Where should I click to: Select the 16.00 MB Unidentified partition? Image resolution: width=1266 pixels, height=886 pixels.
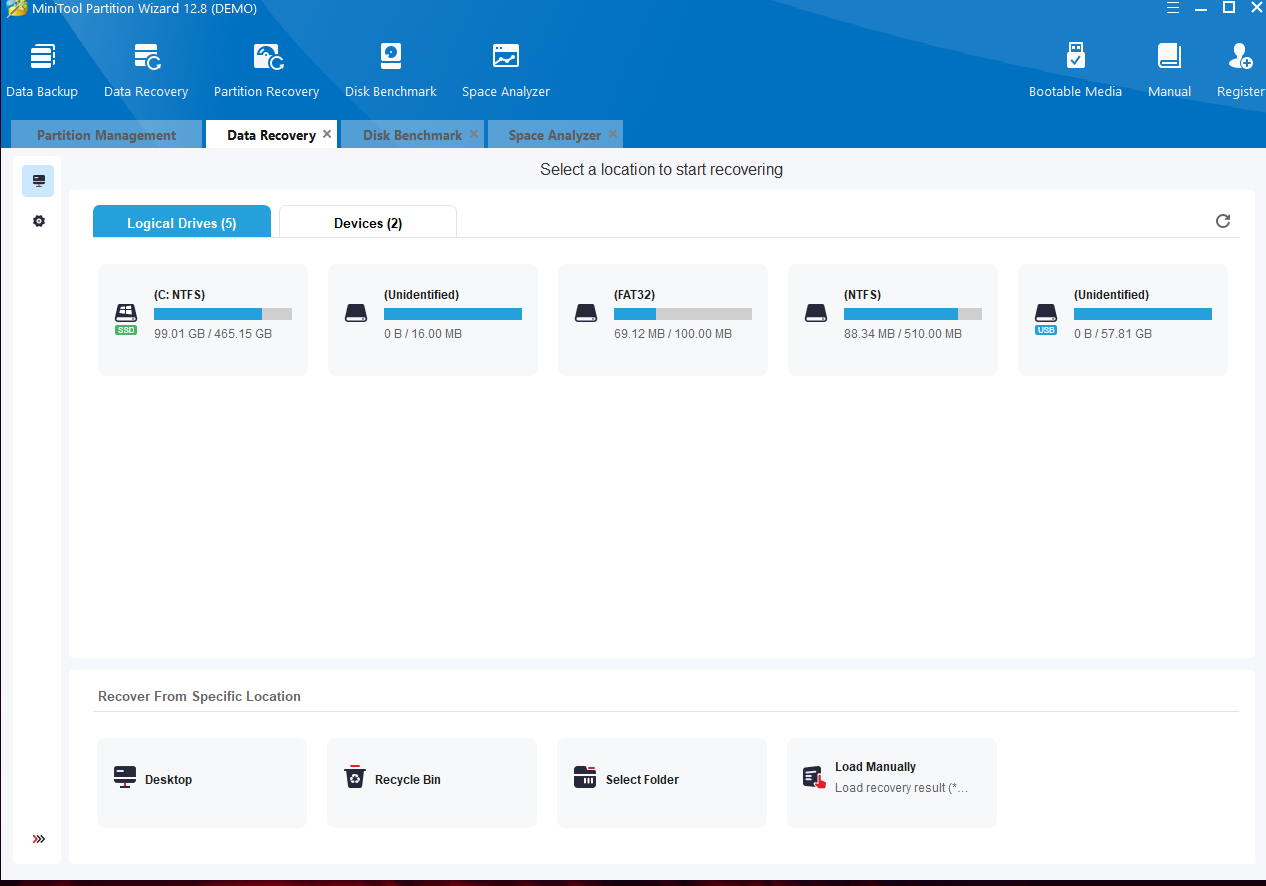click(x=433, y=320)
